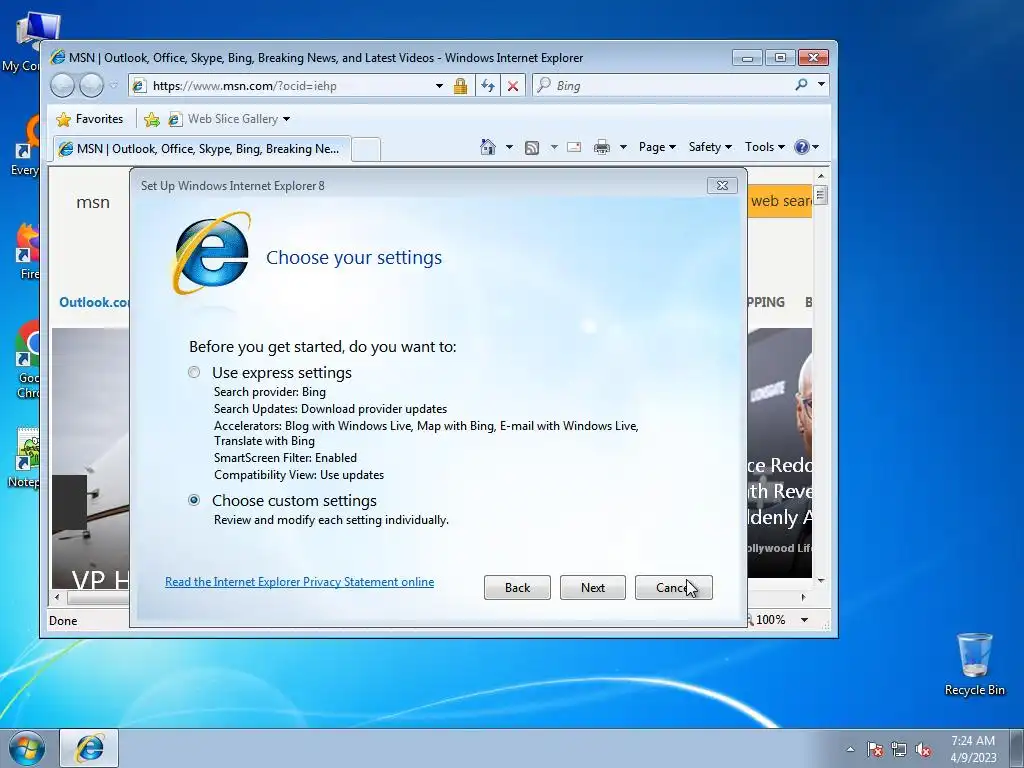The width and height of the screenshot is (1024, 768).
Task: Open the zoom level dropdown arrow
Action: (805, 620)
